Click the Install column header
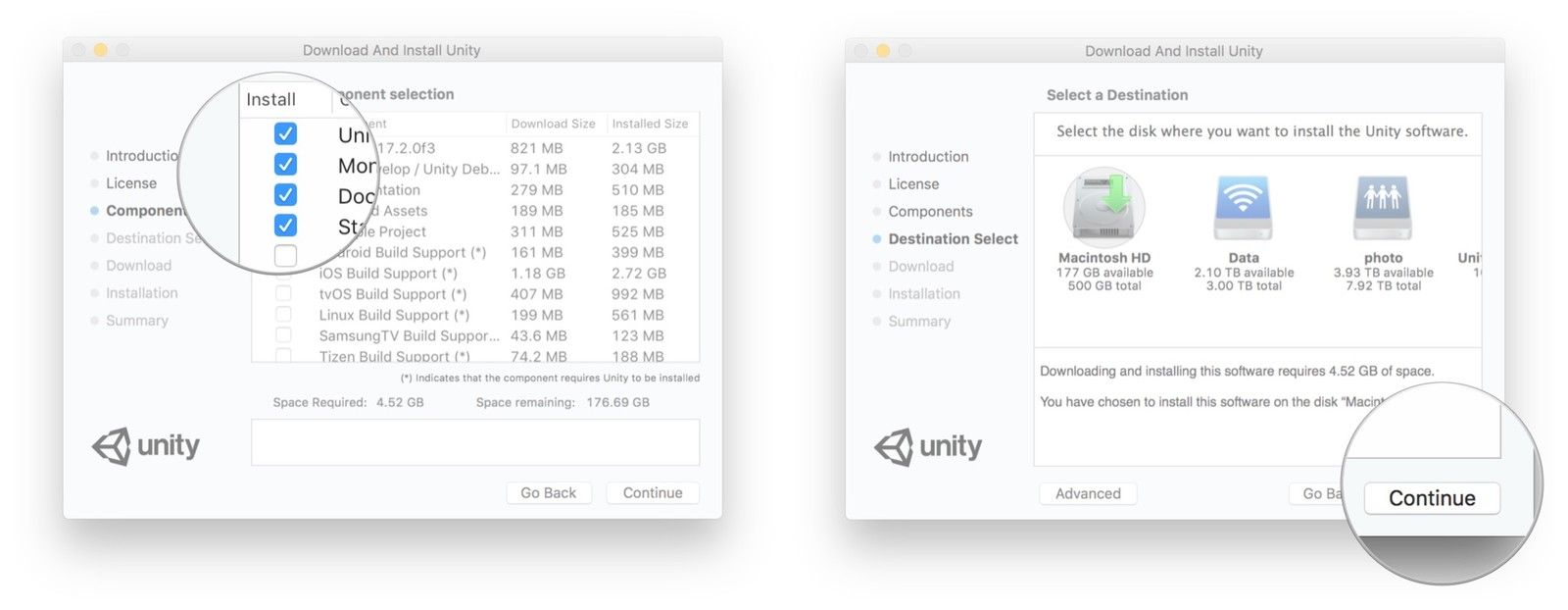1568x610 pixels. point(271,100)
